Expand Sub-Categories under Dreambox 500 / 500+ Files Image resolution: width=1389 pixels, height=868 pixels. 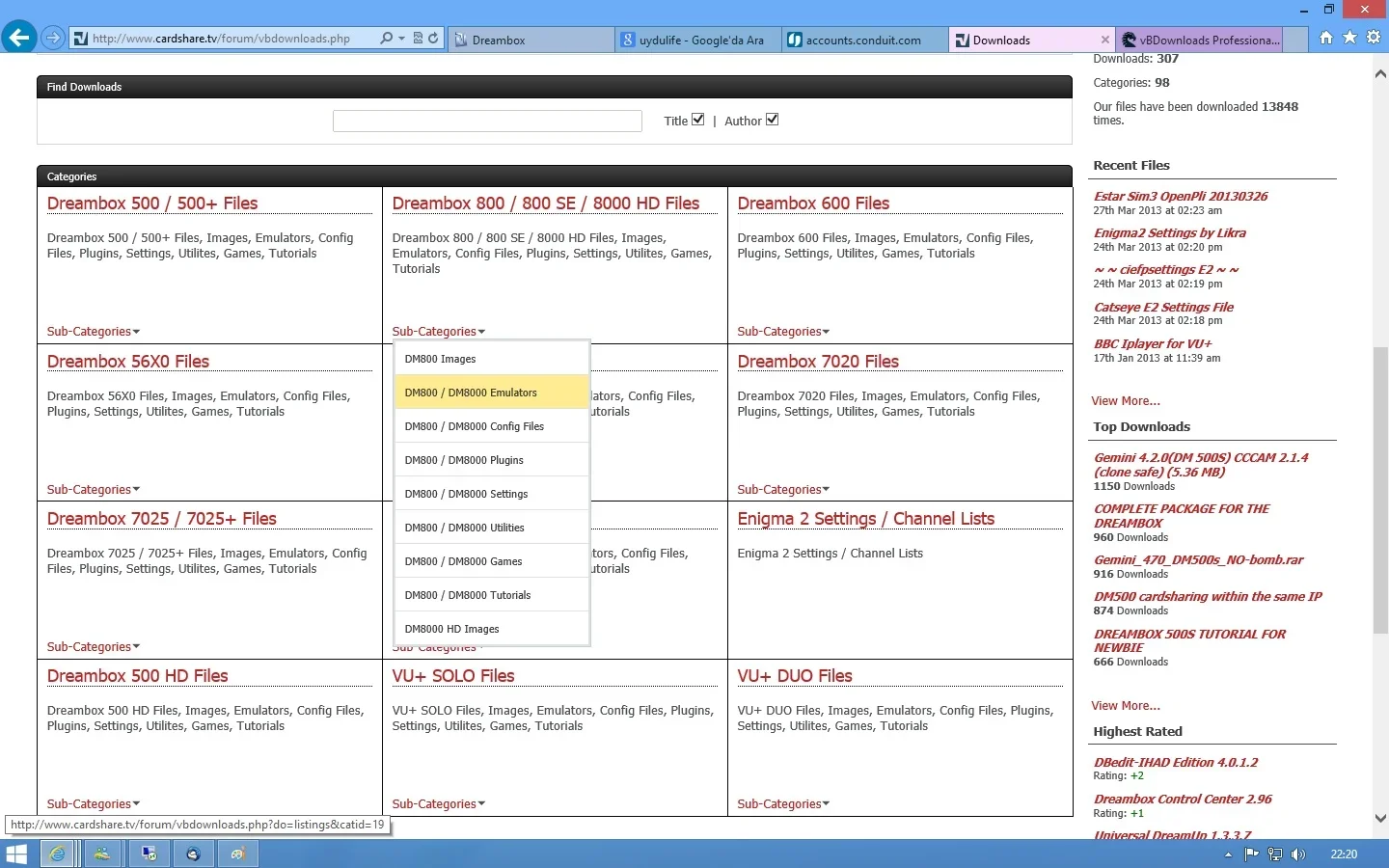pos(94,332)
